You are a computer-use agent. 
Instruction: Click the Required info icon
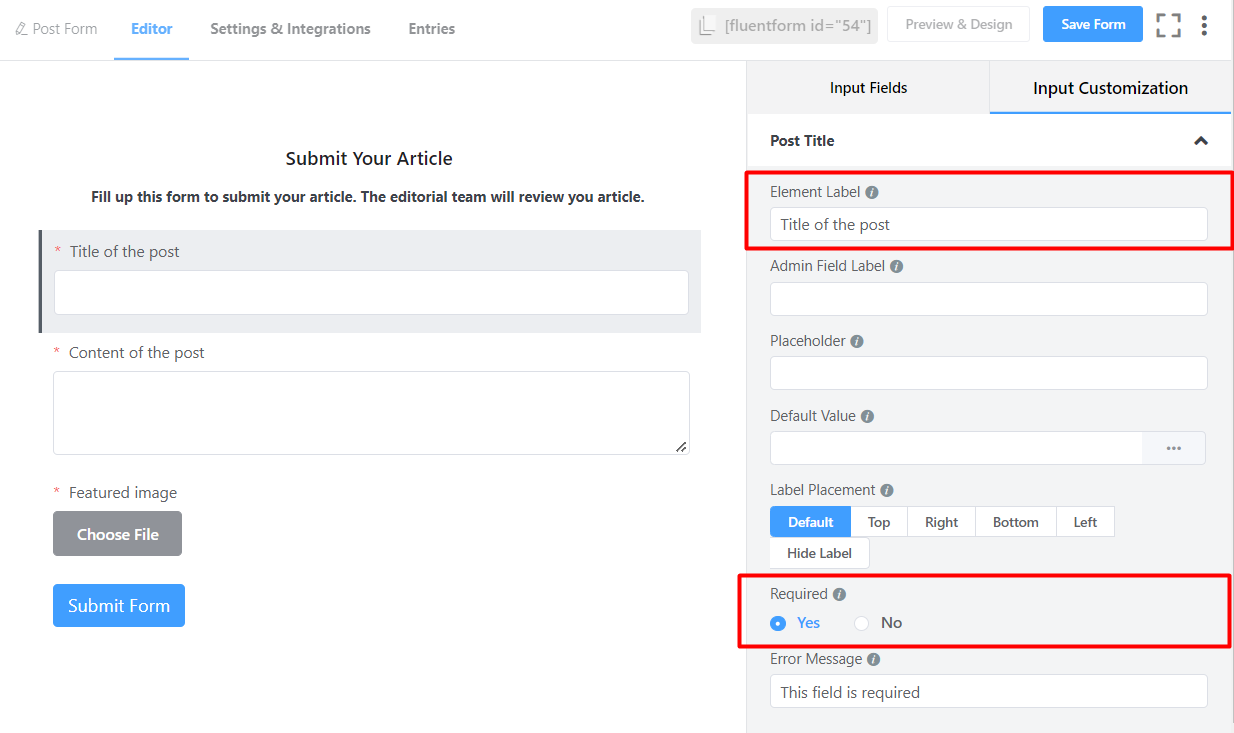coord(839,594)
